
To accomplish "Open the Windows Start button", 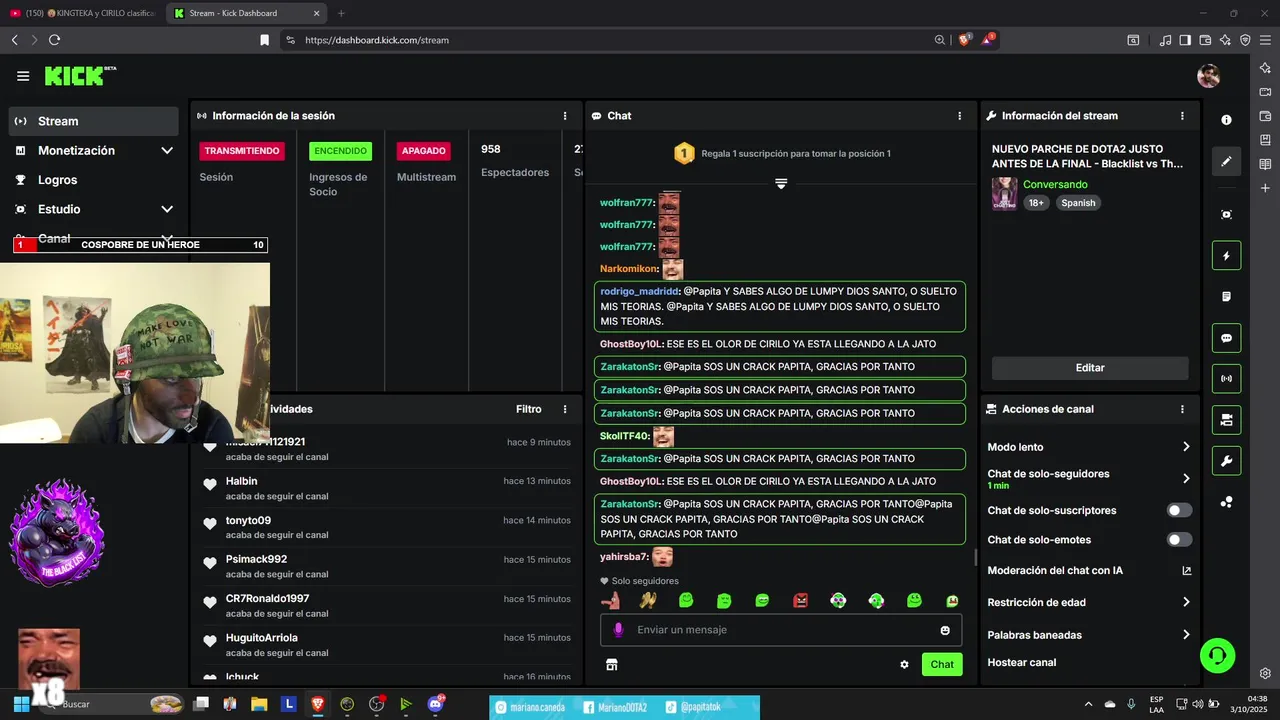I will click(21, 704).
